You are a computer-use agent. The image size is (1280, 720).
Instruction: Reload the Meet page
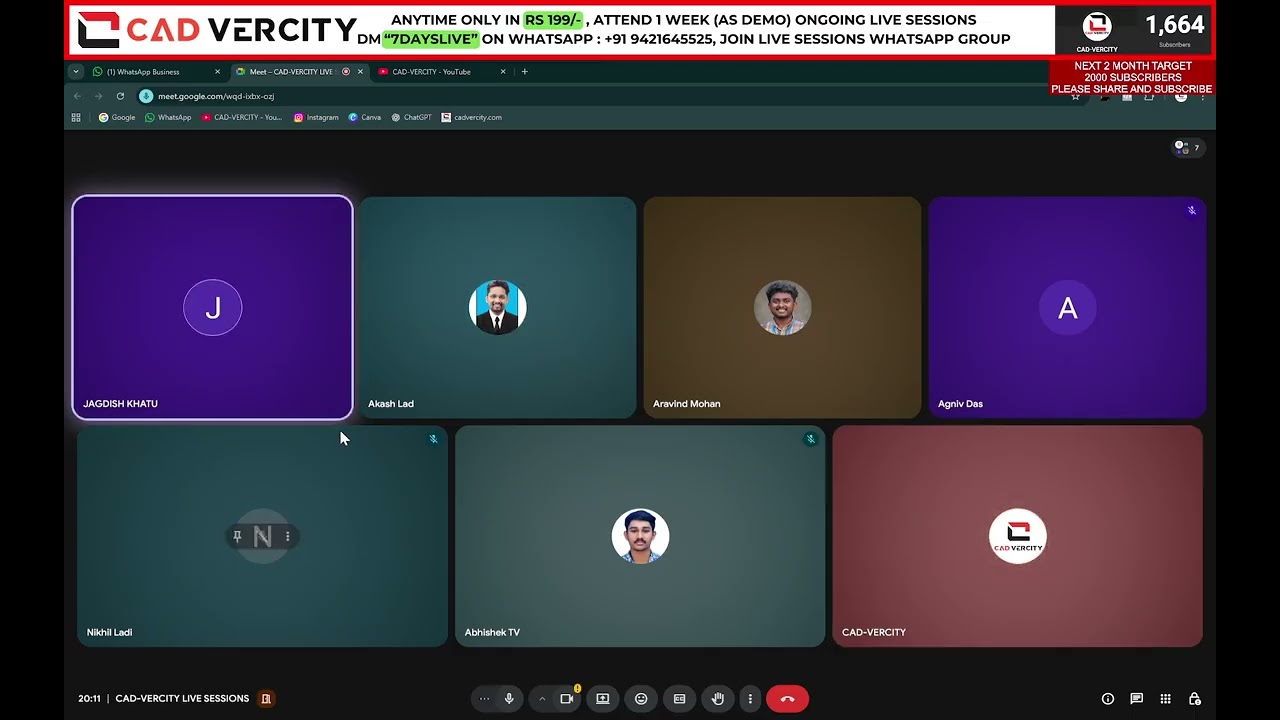(x=120, y=96)
